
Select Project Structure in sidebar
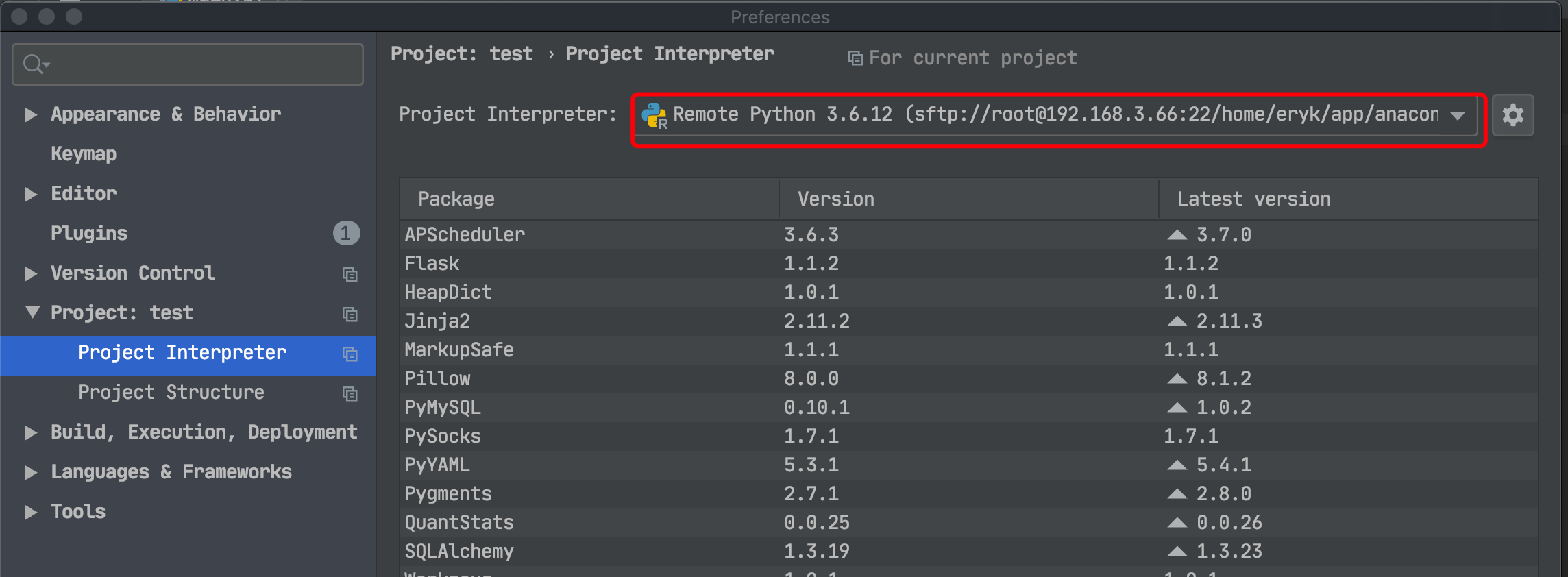click(188, 393)
